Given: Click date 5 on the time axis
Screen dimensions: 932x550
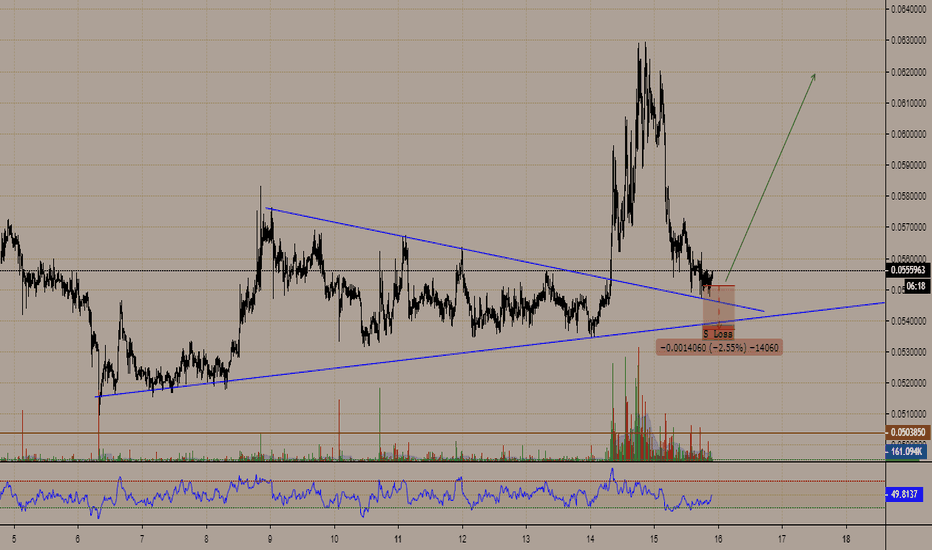Looking at the screenshot, I should [x=14, y=539].
